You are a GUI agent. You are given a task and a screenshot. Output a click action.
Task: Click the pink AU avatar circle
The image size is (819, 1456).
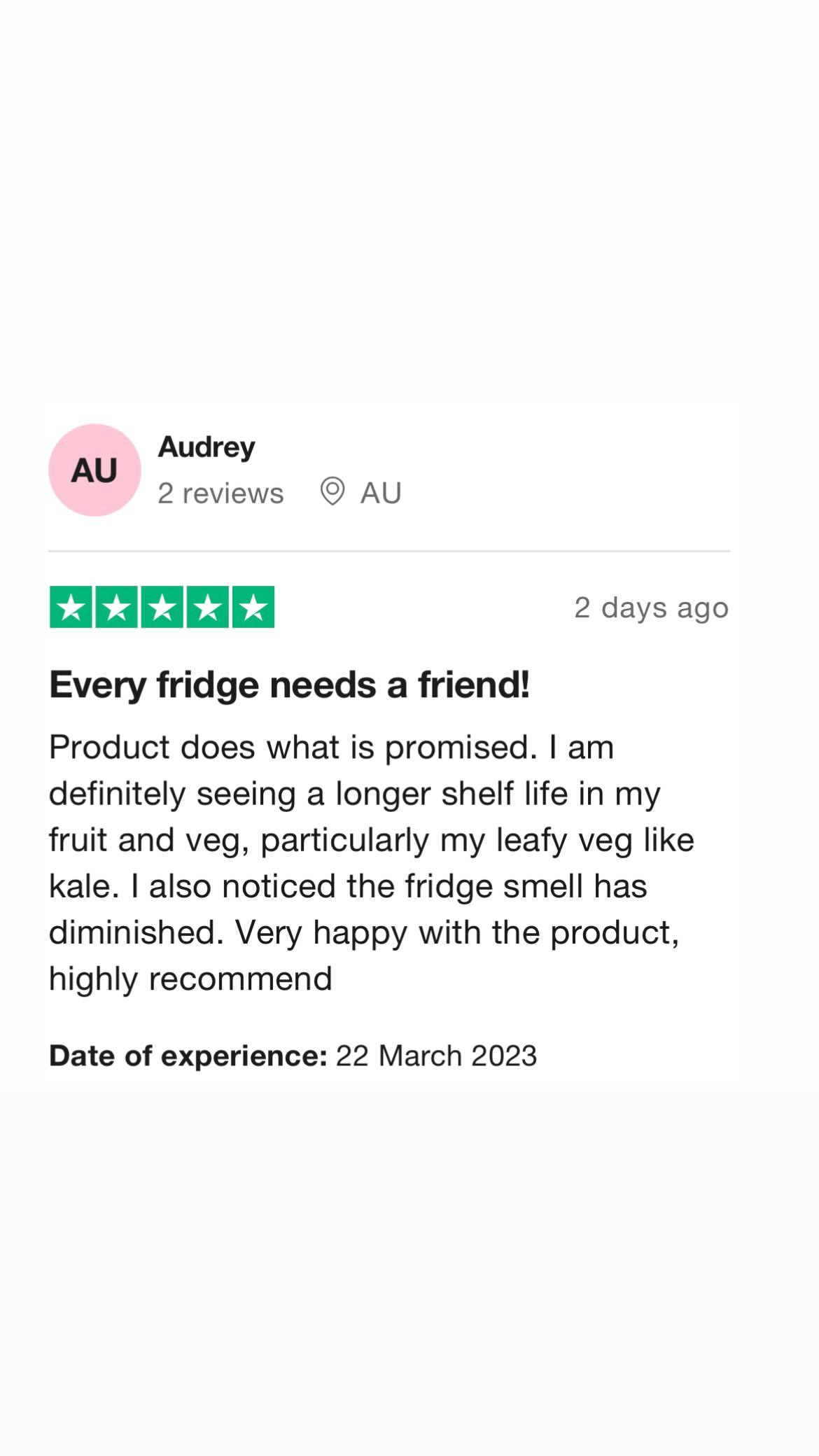(x=94, y=470)
